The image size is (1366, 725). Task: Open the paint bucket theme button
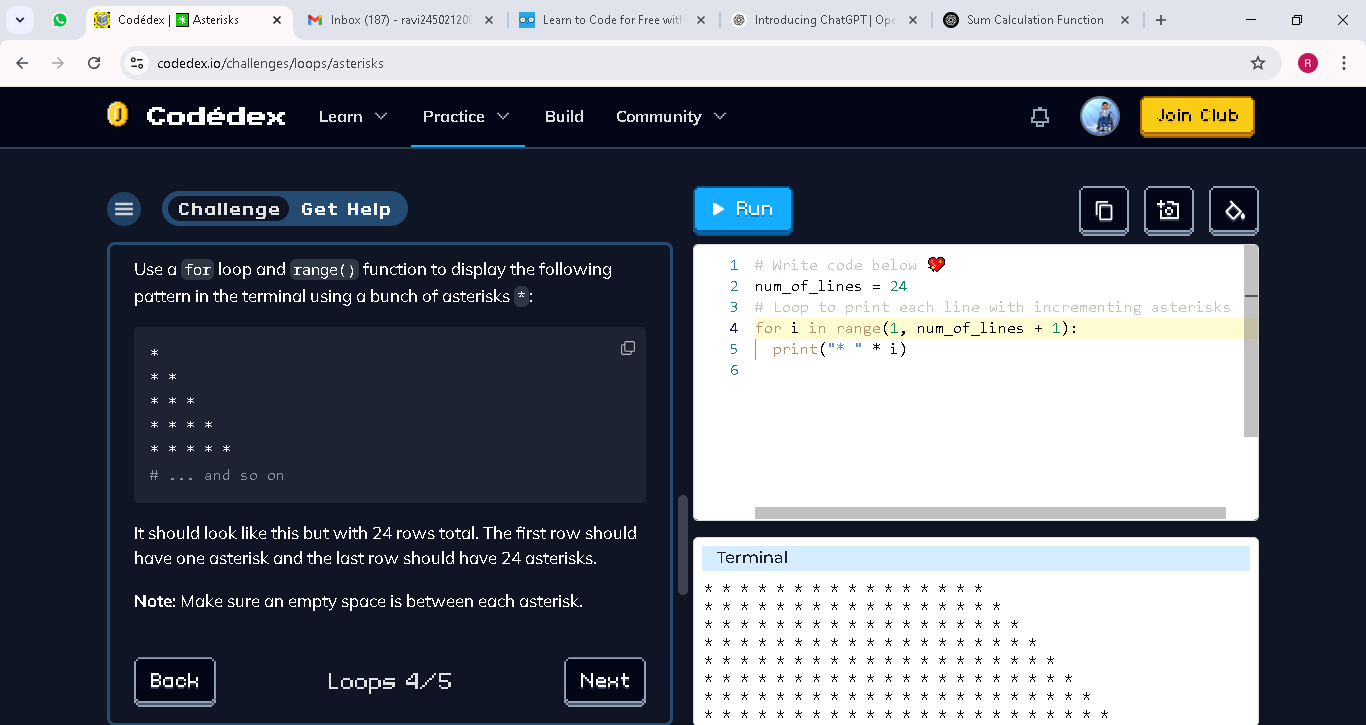click(x=1234, y=211)
